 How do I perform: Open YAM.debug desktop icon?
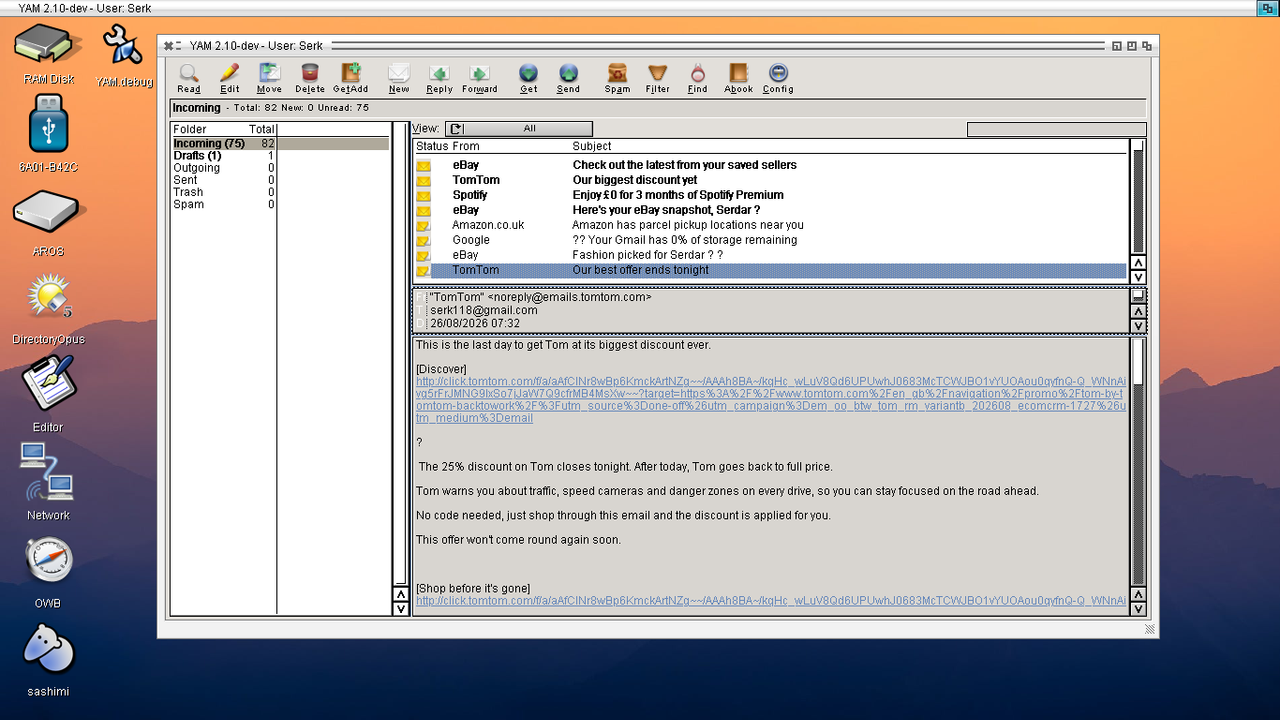click(124, 56)
